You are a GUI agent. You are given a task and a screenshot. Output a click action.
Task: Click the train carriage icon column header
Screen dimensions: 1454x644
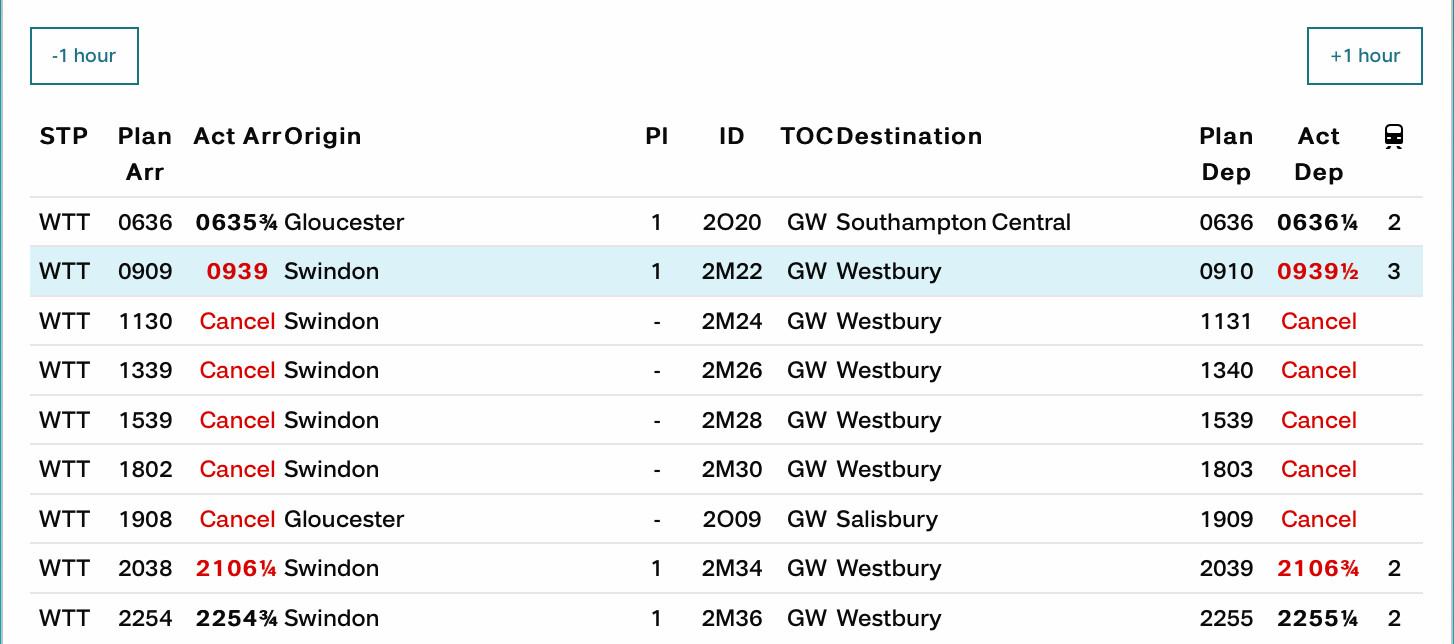pos(1394,136)
